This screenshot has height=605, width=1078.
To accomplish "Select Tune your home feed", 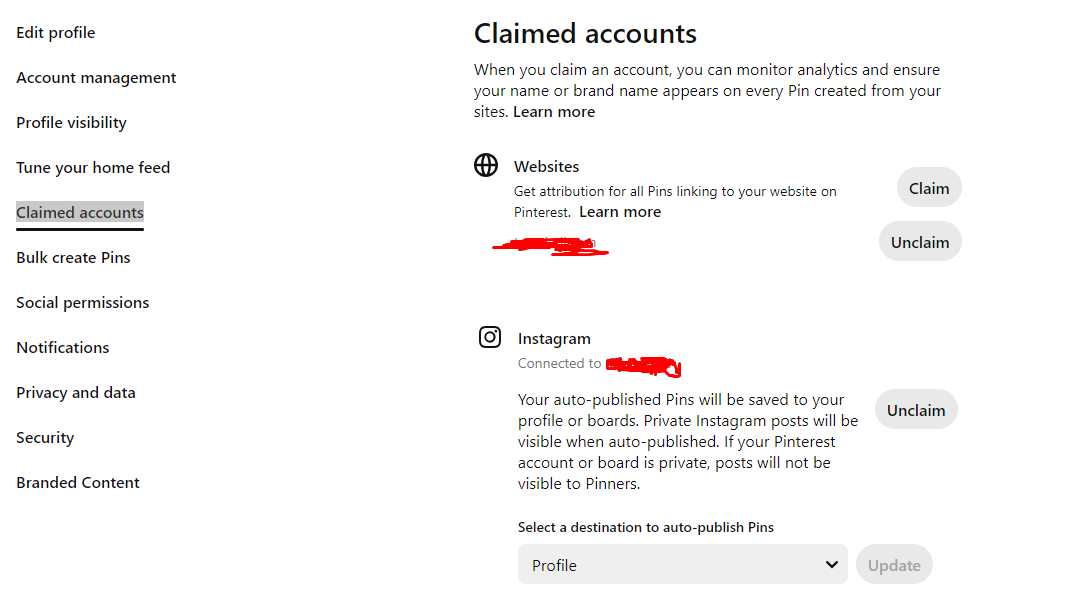I will [x=93, y=168].
